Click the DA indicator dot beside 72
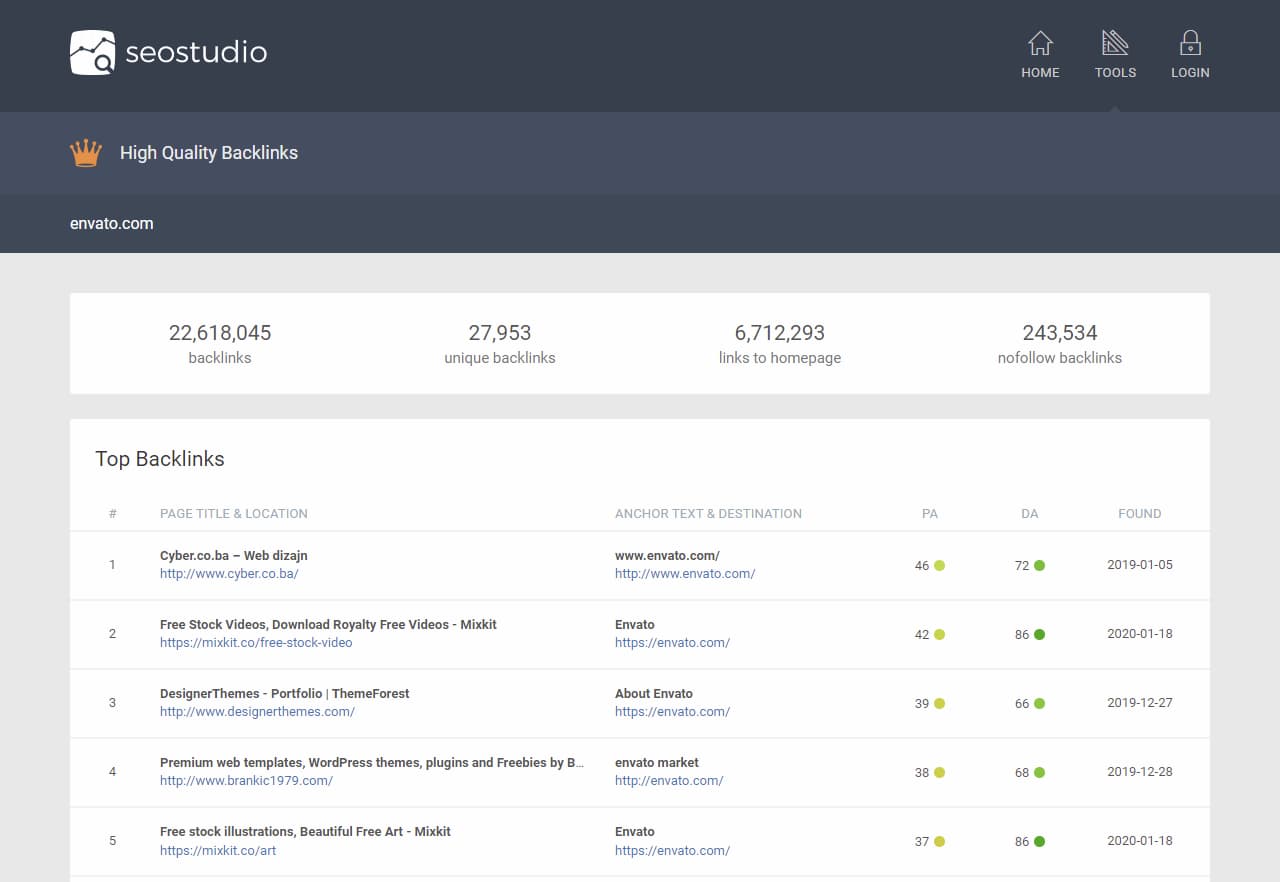Viewport: 1280px width, 882px height. 1039,566
